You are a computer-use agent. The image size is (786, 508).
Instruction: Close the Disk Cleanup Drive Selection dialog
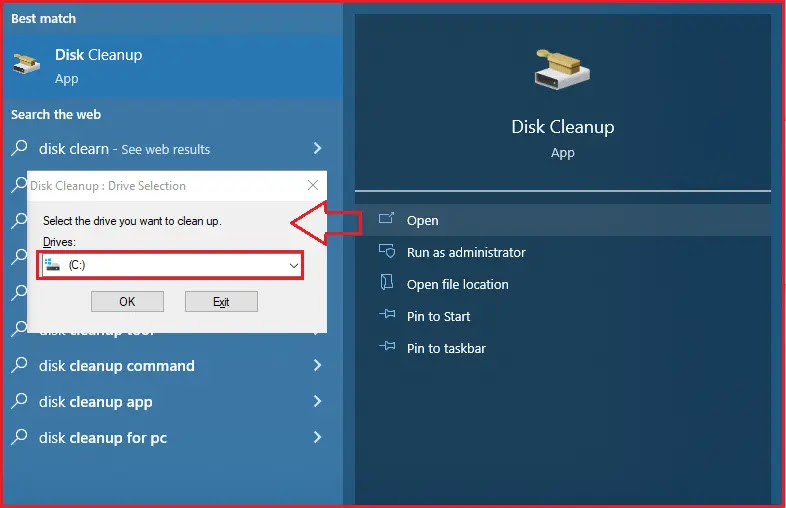(x=313, y=185)
